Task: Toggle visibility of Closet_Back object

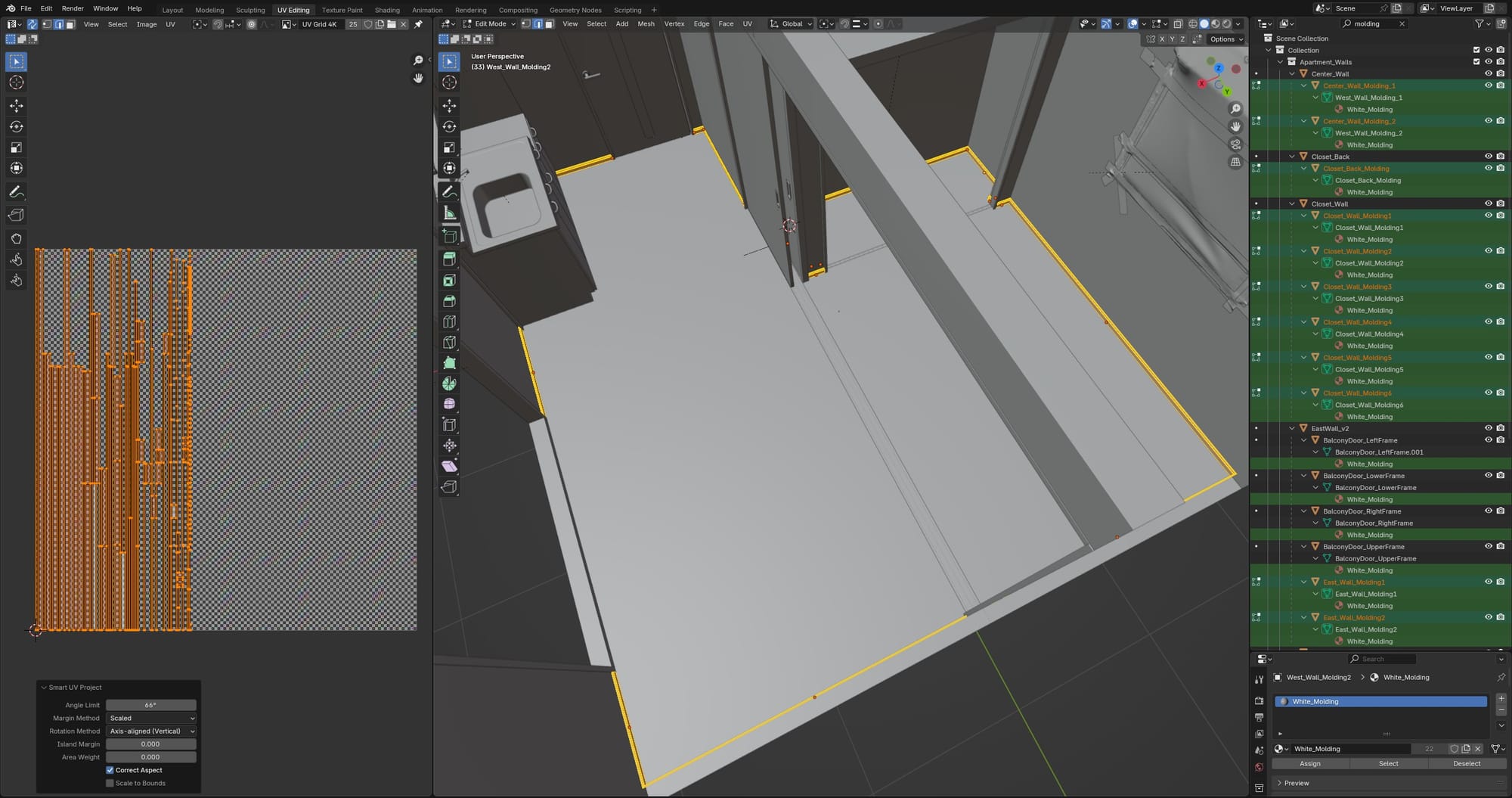Action: pos(1489,157)
